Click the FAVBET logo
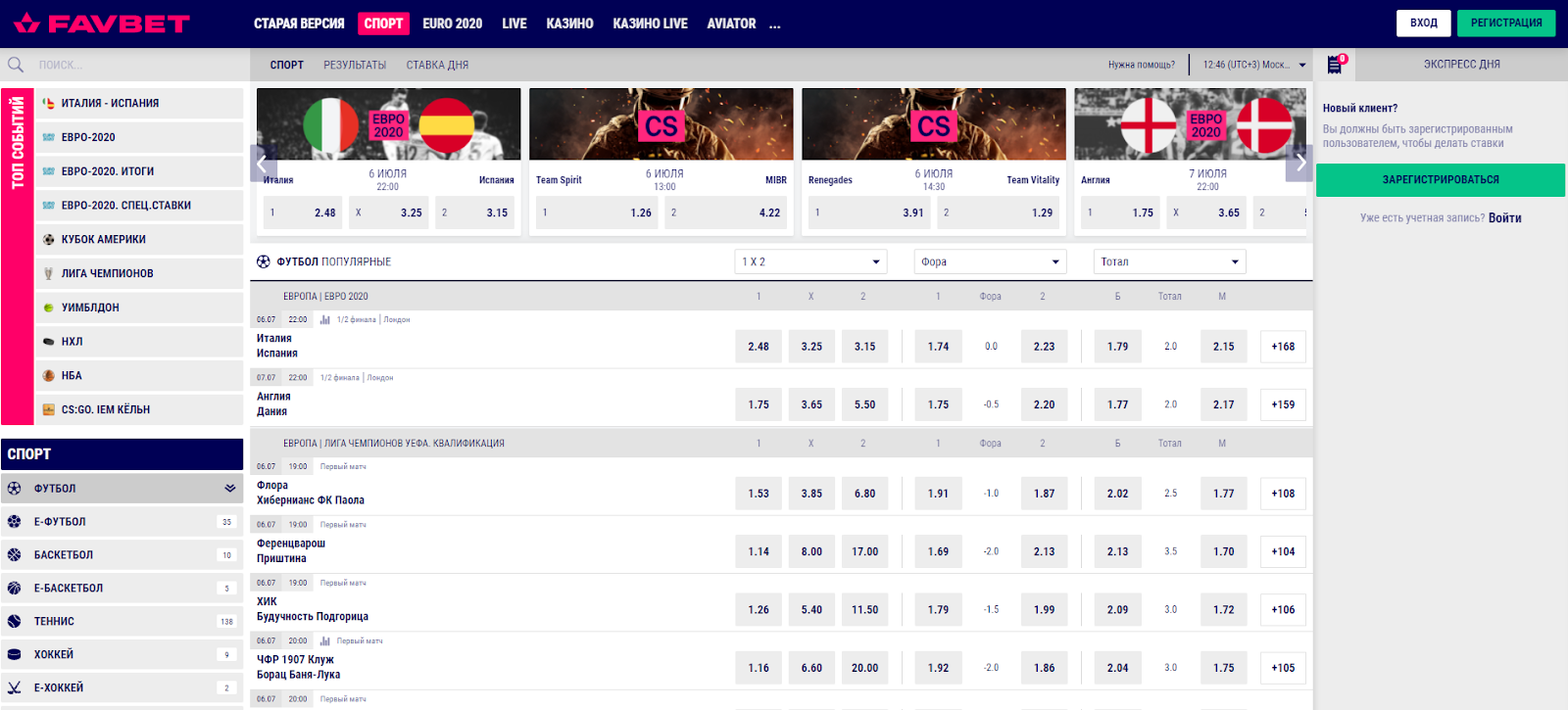The height and width of the screenshot is (710, 1568). click(102, 24)
